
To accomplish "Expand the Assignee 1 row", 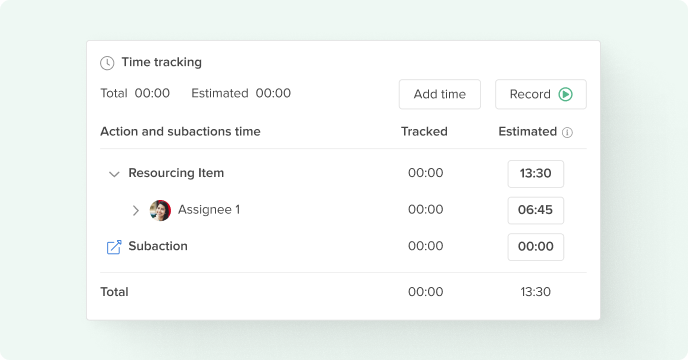I will click(136, 211).
